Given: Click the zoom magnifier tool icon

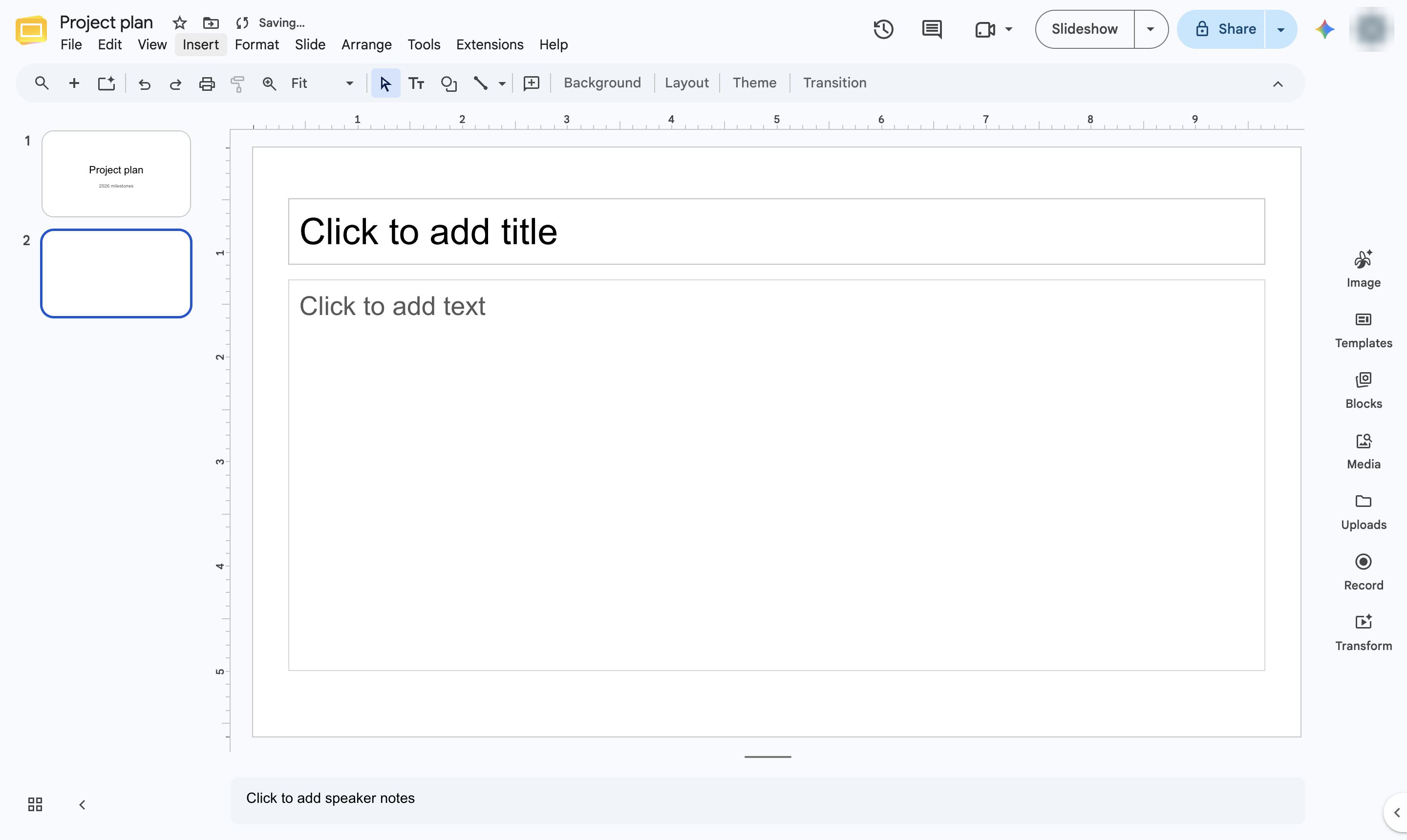Looking at the screenshot, I should [x=269, y=84].
